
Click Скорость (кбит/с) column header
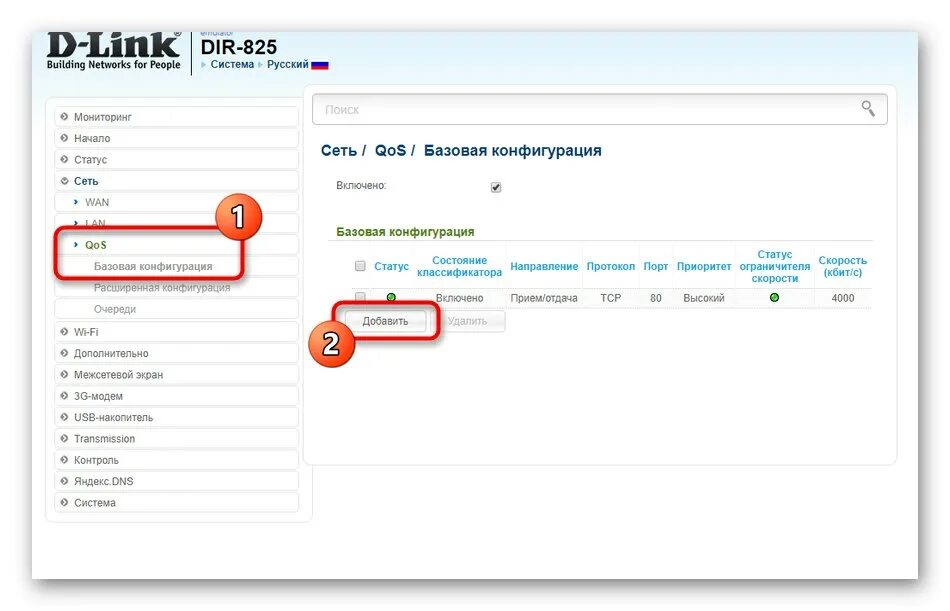[x=842, y=266]
